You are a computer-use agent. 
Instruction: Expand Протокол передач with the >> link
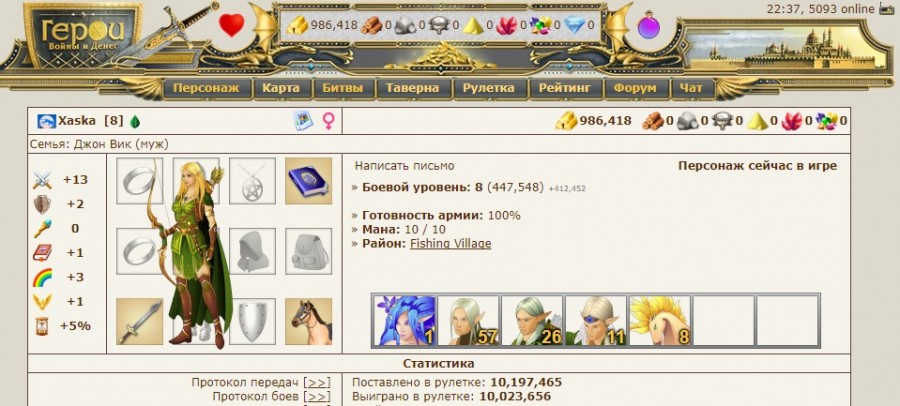coord(317,382)
